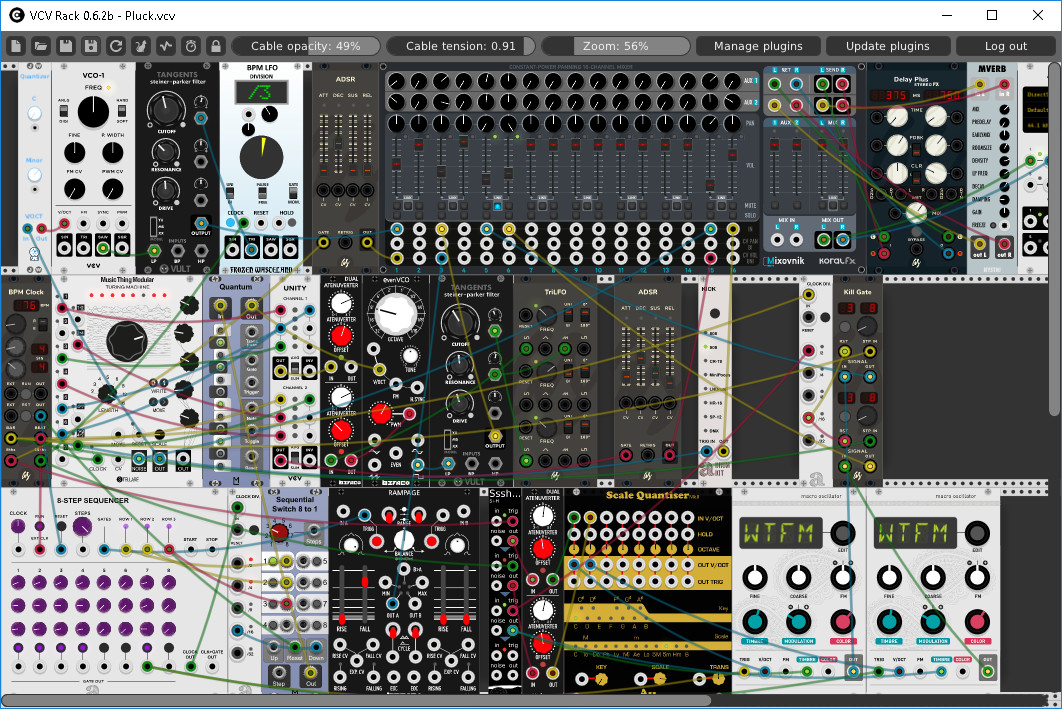Image resolution: width=1062 pixels, height=709 pixels.
Task: Click the top ADSR GATE input jack
Action: click(324, 242)
